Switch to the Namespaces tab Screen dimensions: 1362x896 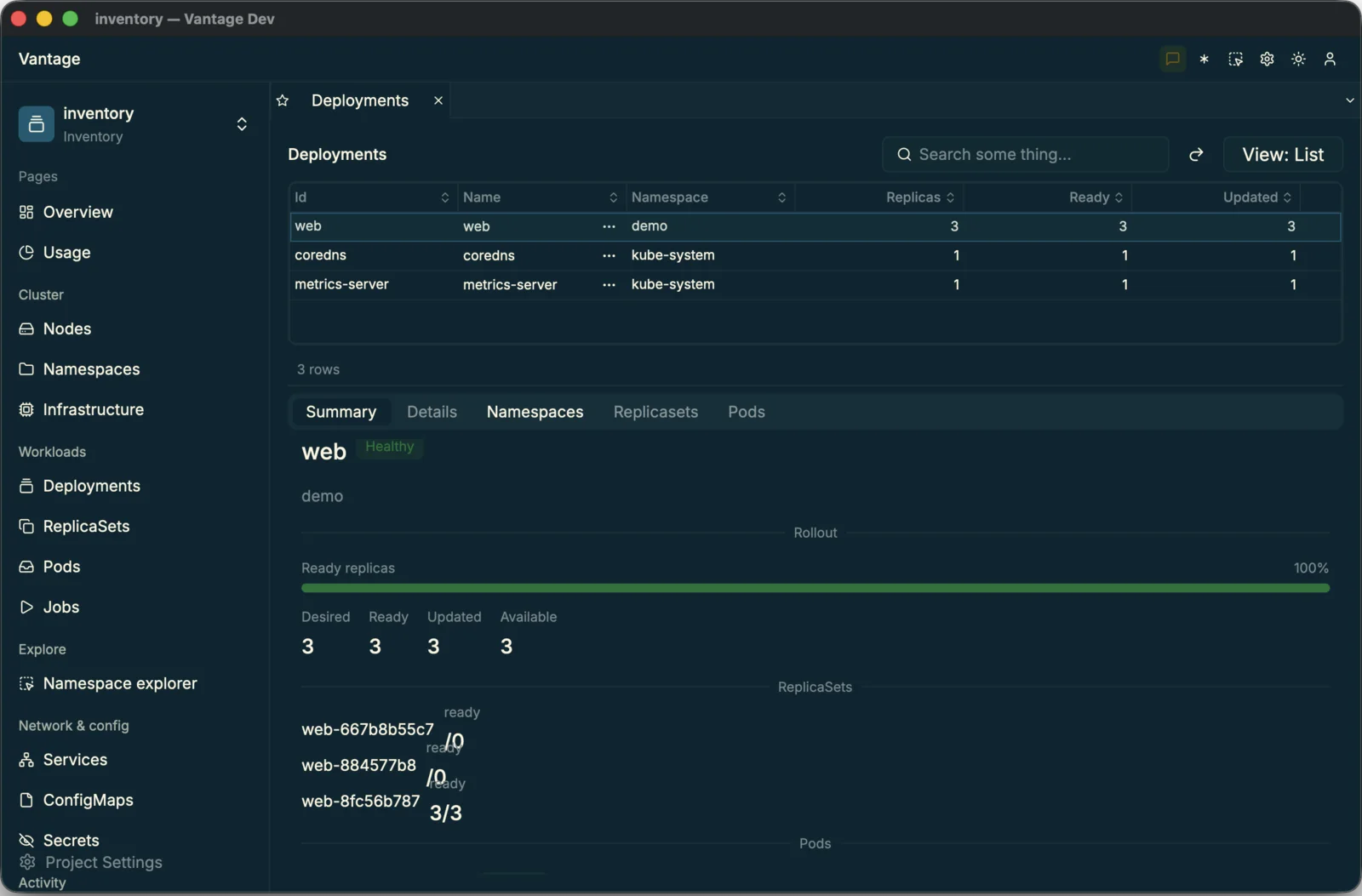pyautogui.click(x=535, y=412)
